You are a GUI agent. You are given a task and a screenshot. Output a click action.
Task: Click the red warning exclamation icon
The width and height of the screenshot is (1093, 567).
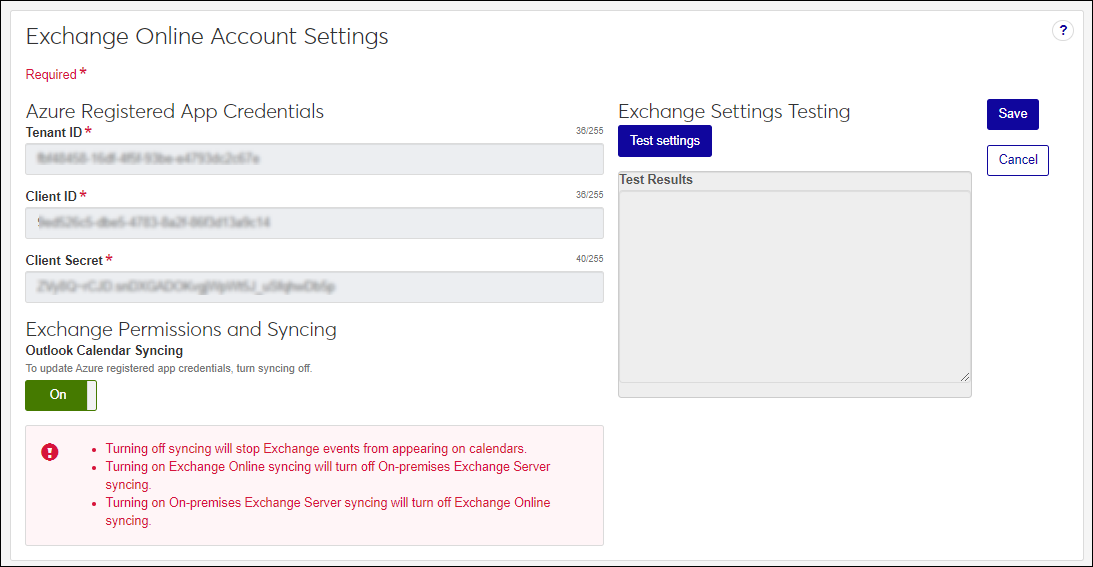pyautogui.click(x=50, y=452)
